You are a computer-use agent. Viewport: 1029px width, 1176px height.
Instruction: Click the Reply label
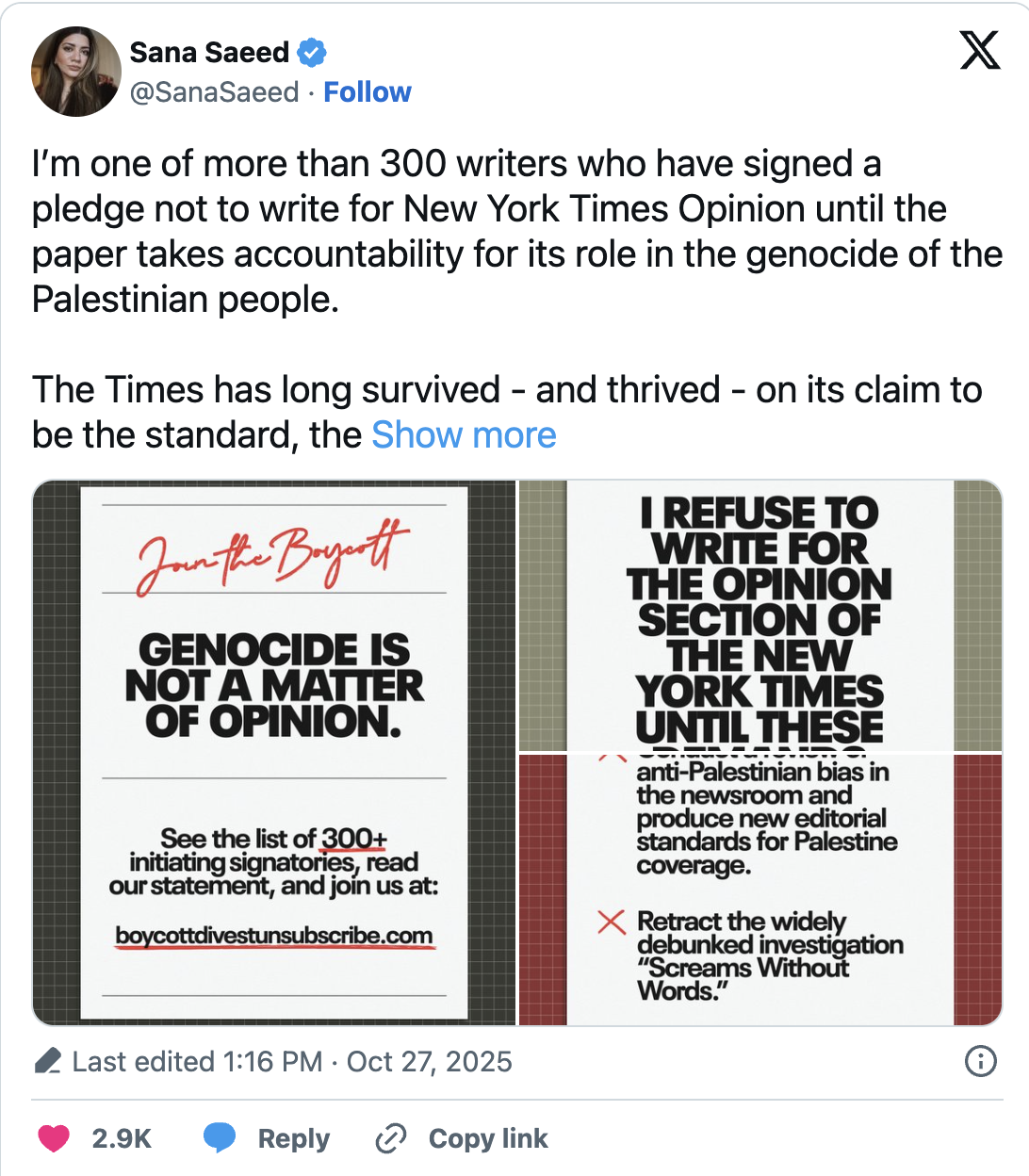point(293,1138)
